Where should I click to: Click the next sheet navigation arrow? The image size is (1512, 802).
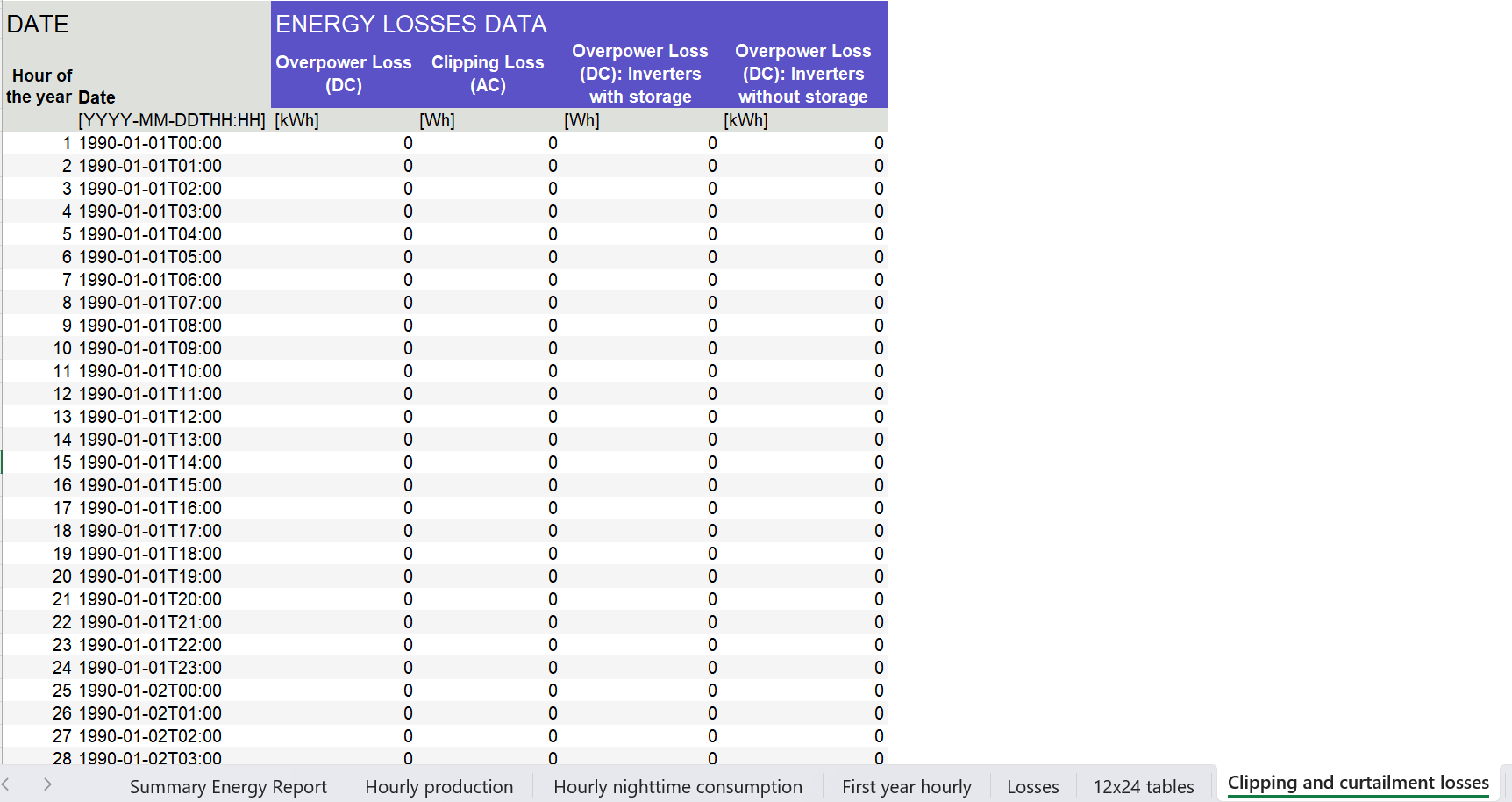point(47,784)
